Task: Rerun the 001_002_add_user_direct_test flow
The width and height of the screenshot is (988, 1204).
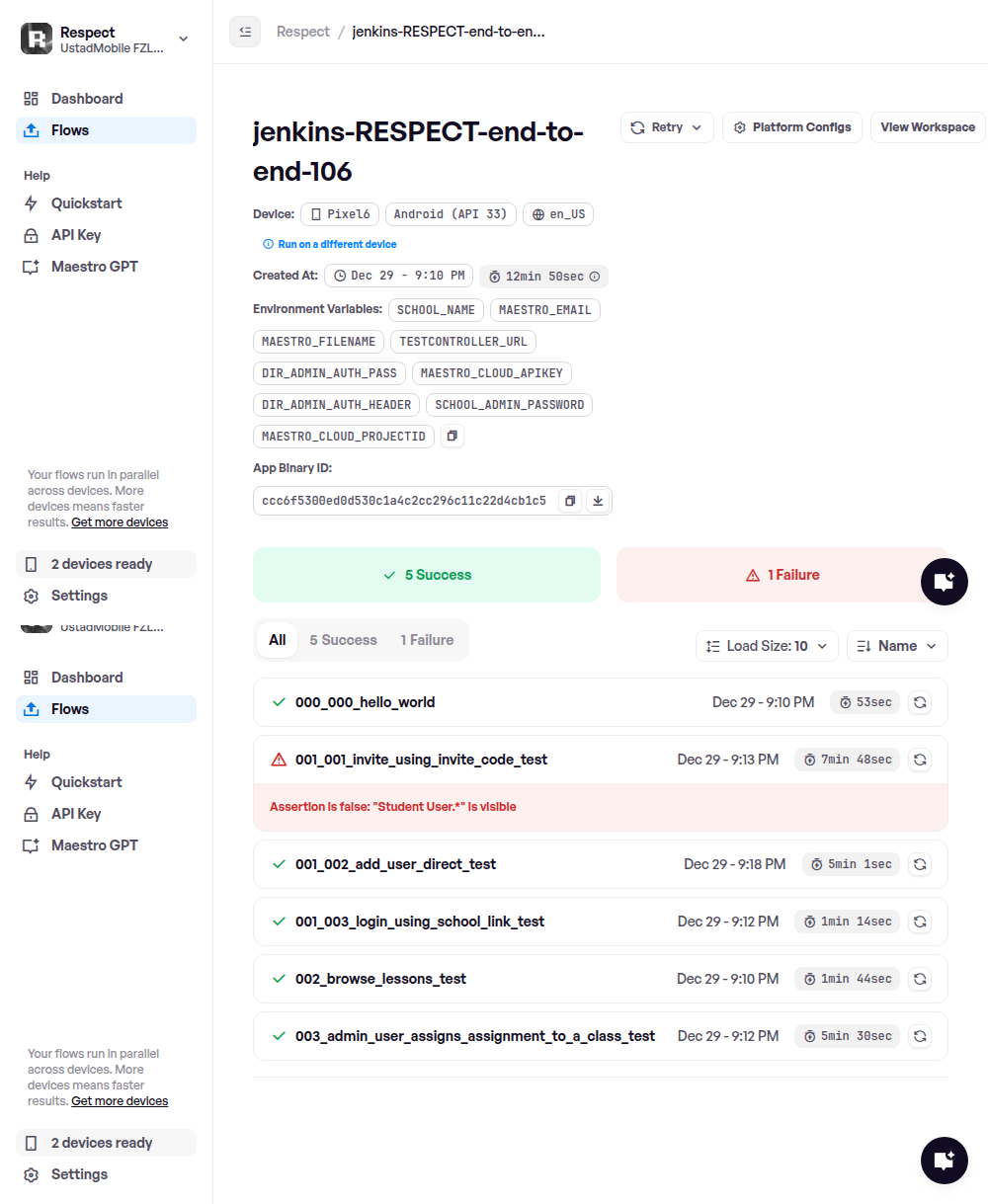Action: coord(920,864)
